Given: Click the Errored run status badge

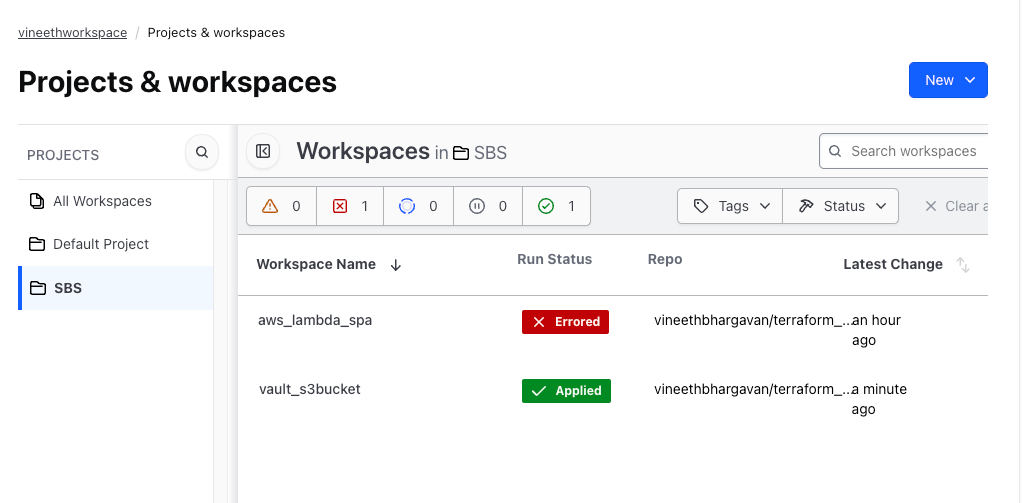Looking at the screenshot, I should point(565,322).
